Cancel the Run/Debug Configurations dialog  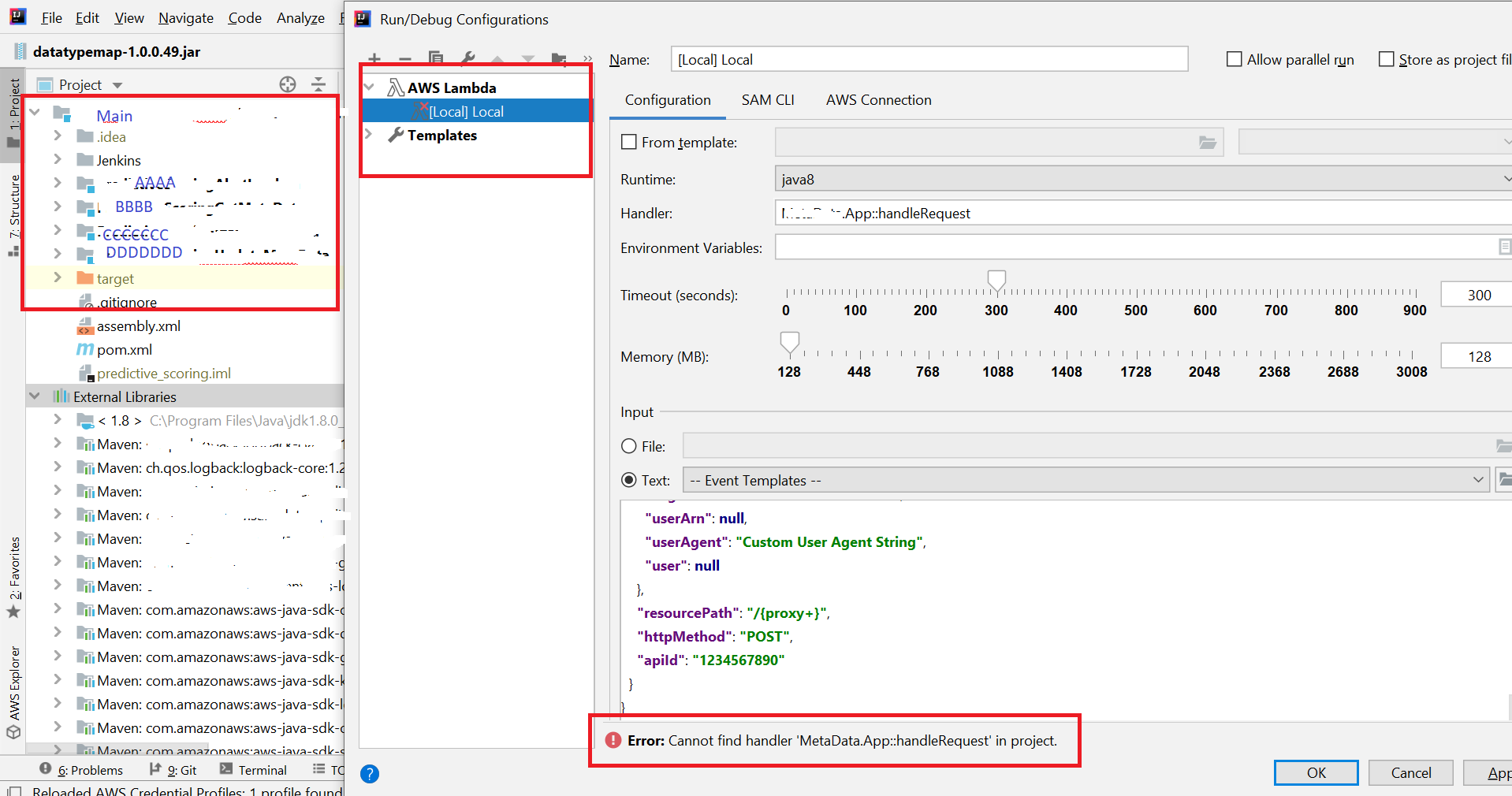coord(1410,773)
